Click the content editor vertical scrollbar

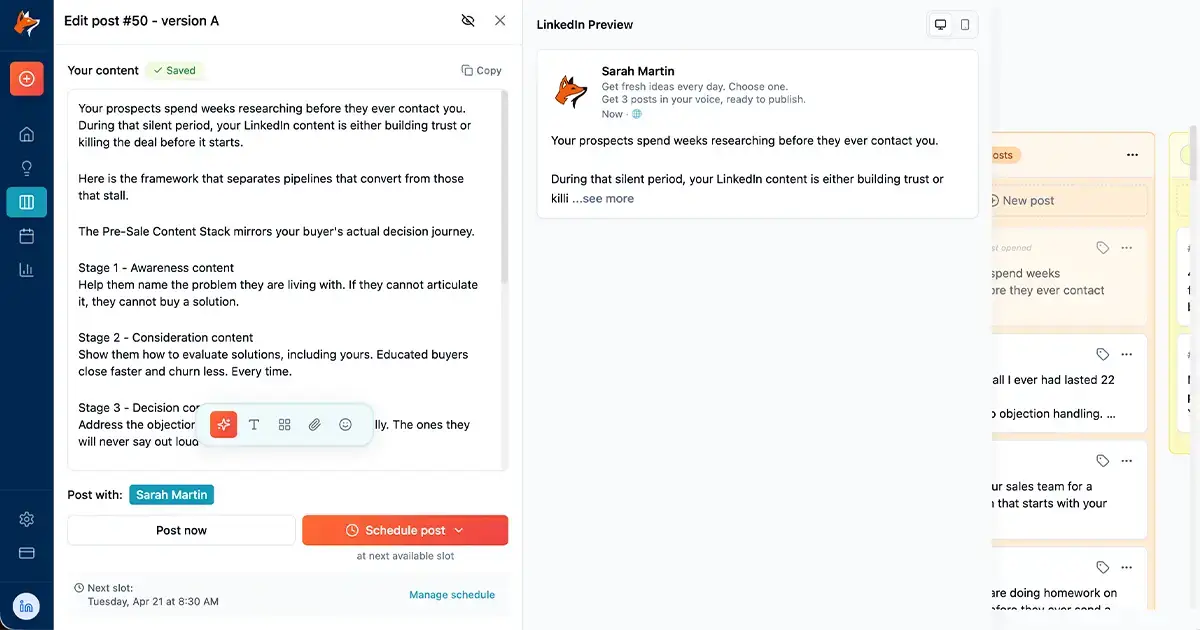point(504,185)
